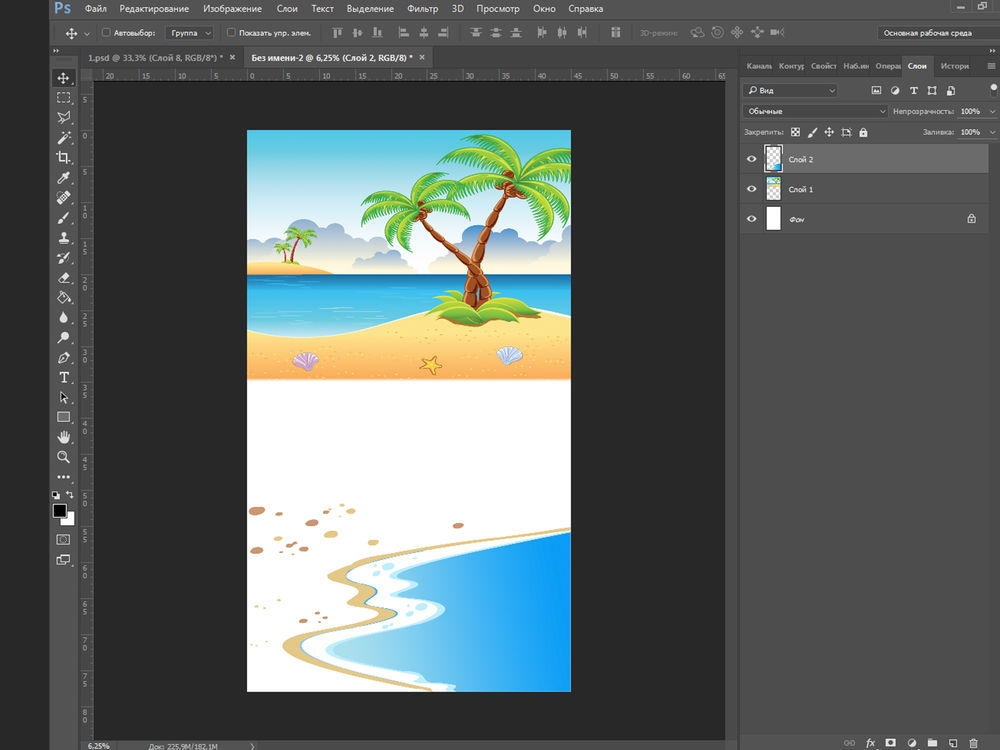This screenshot has height=750, width=1000.
Task: Delete layer using the trash icon
Action: click(973, 743)
